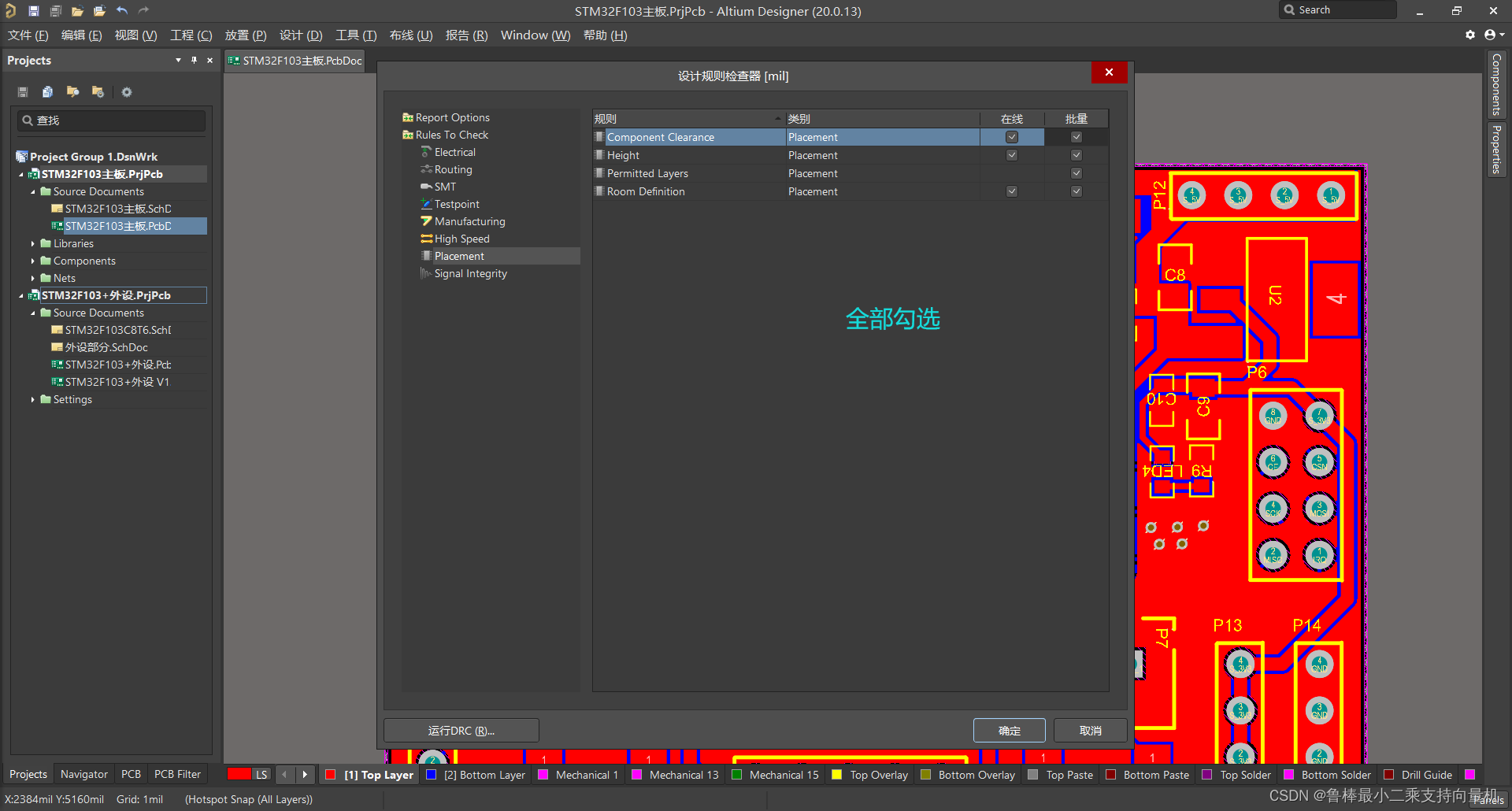Collapse first Source Documents folder
This screenshot has height=811, width=1512.
[33, 191]
